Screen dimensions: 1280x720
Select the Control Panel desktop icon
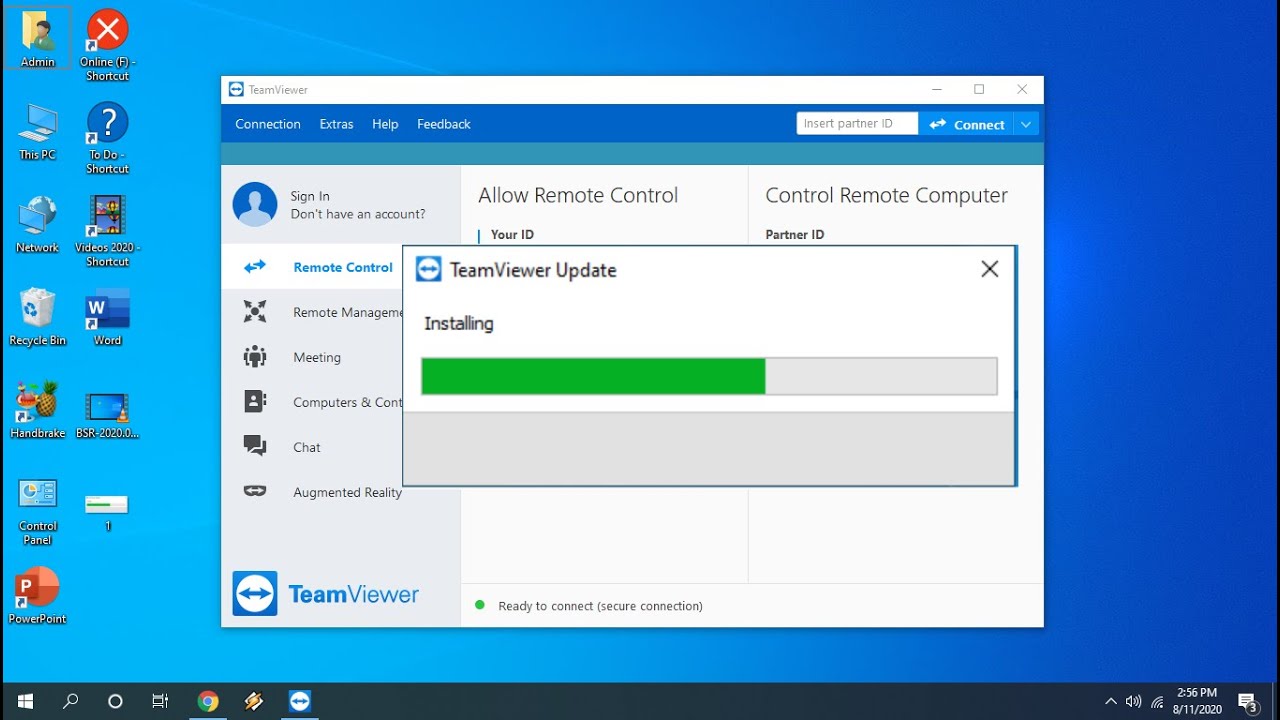38,510
